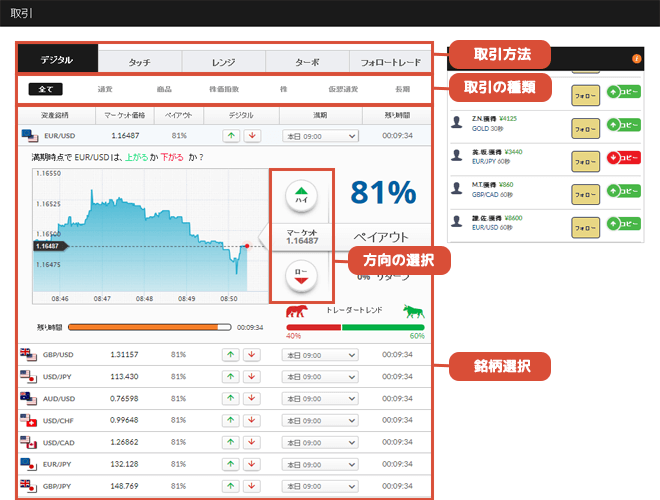The height and width of the screenshot is (500, 660).
Task: Open the USD/CHF expiry dropdown
Action: point(320,420)
